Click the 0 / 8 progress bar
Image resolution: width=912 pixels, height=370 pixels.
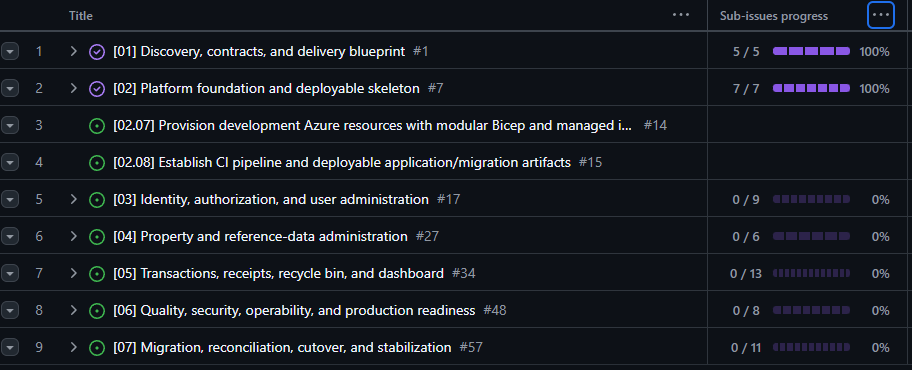[x=811, y=311]
